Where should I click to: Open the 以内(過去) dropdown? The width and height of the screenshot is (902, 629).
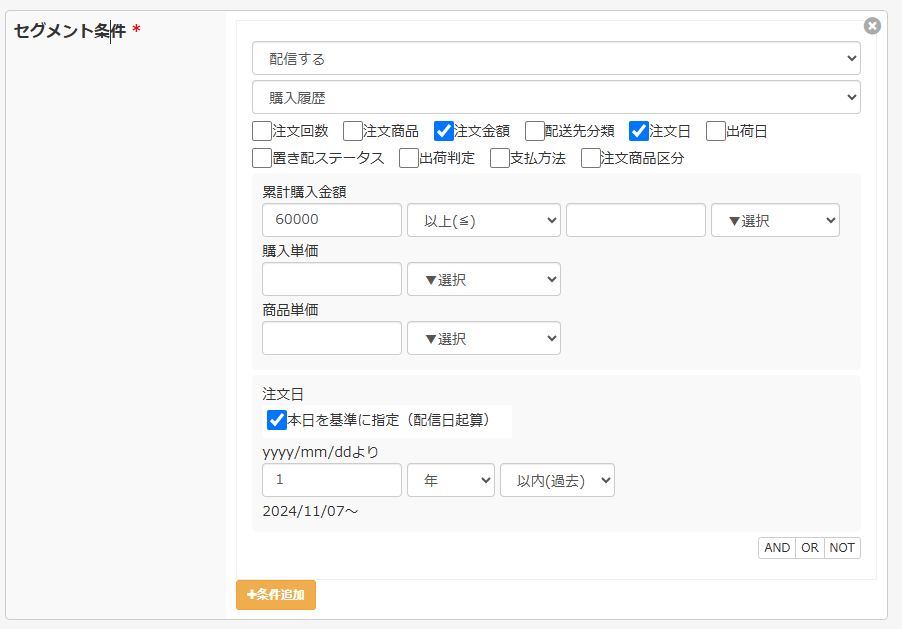pyautogui.click(x=557, y=480)
